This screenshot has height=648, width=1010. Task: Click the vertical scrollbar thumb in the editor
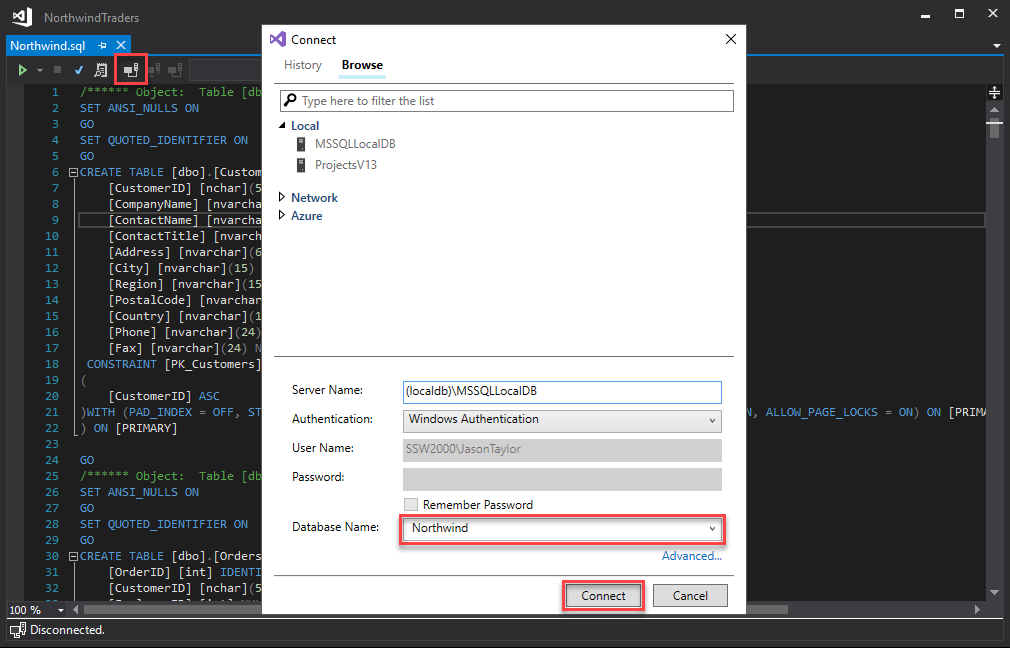click(994, 127)
